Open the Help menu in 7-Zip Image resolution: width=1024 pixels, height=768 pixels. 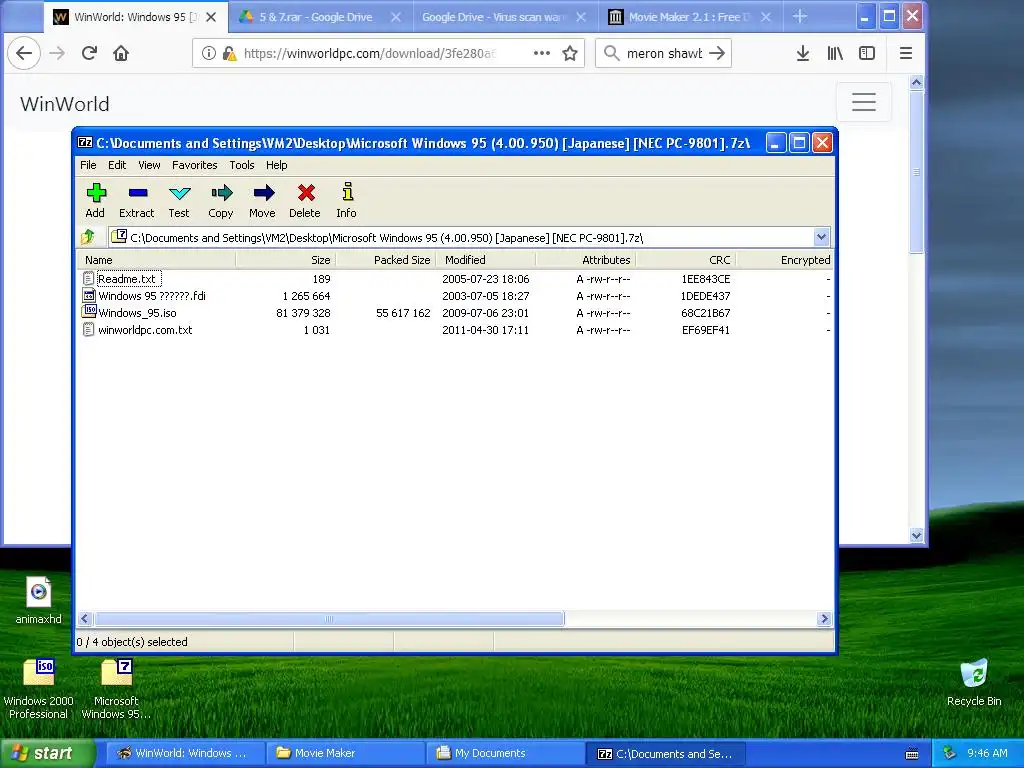pyautogui.click(x=276, y=165)
